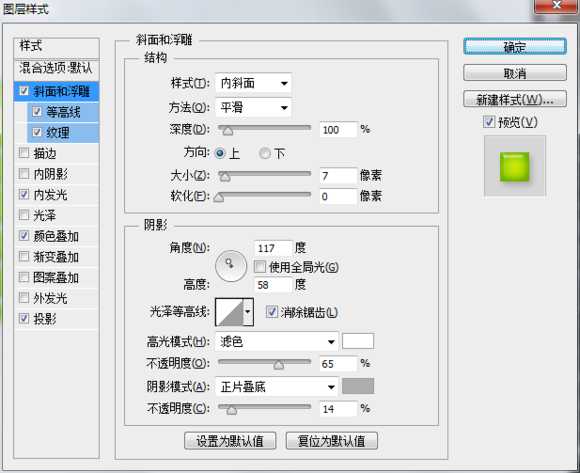Screen dimensions: 580x473
Task: Click shadow 不透明度(C) slider handle
Action: click(x=232, y=410)
